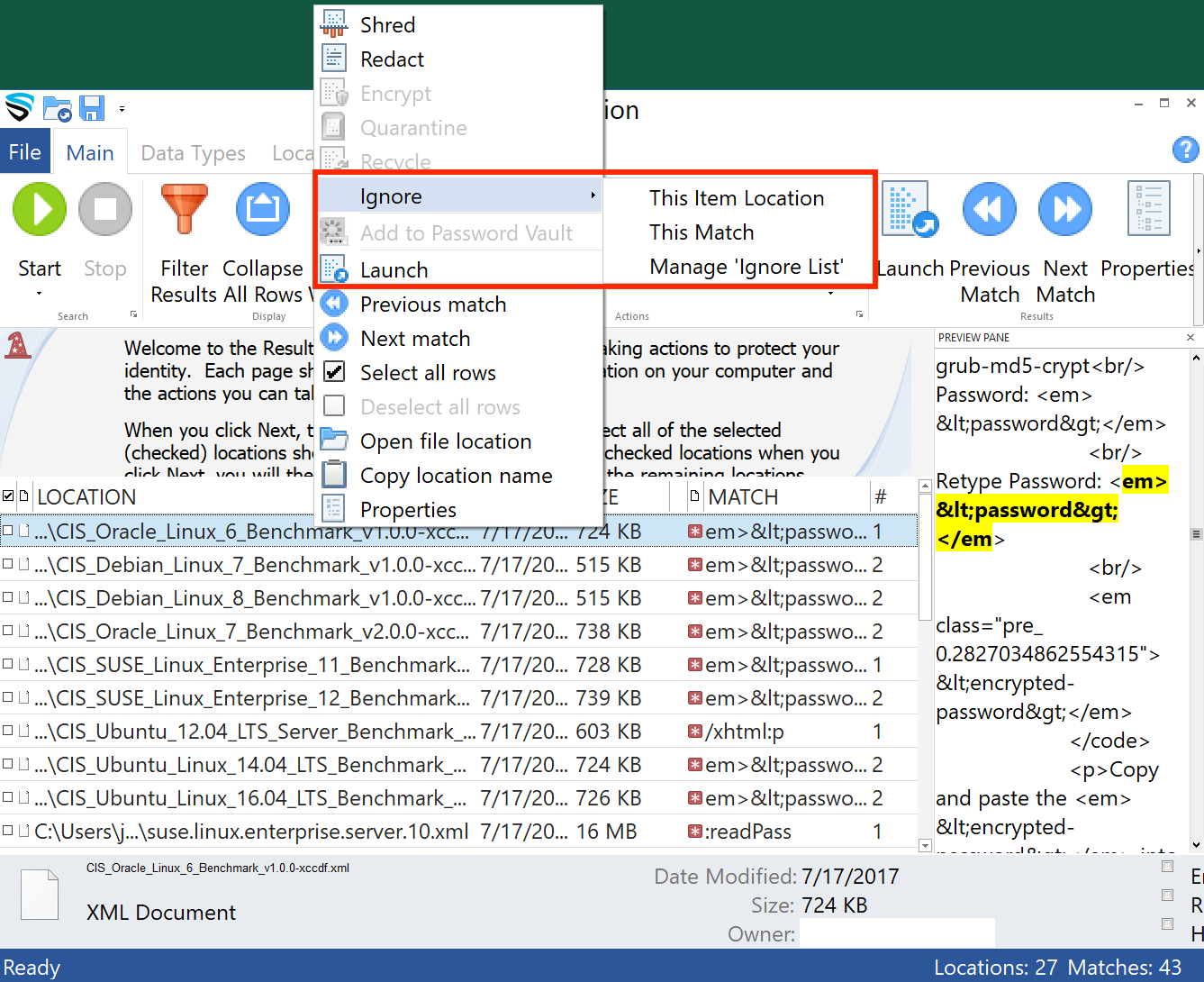Viewport: 1204px width, 982px height.
Task: Click the Locations: 27 status entry
Action: click(995, 968)
